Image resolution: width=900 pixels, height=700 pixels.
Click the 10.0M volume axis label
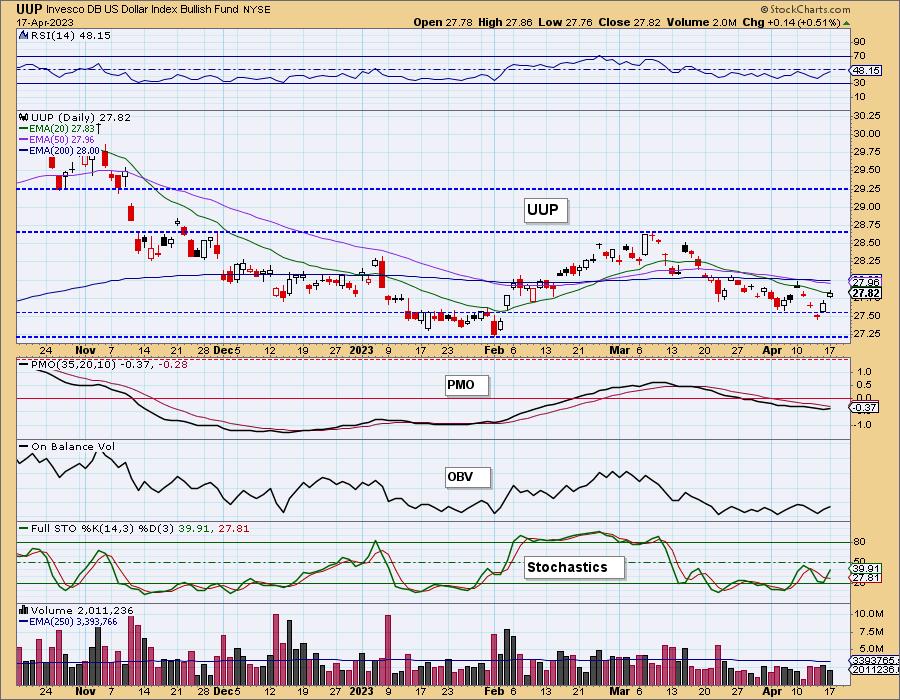868,613
